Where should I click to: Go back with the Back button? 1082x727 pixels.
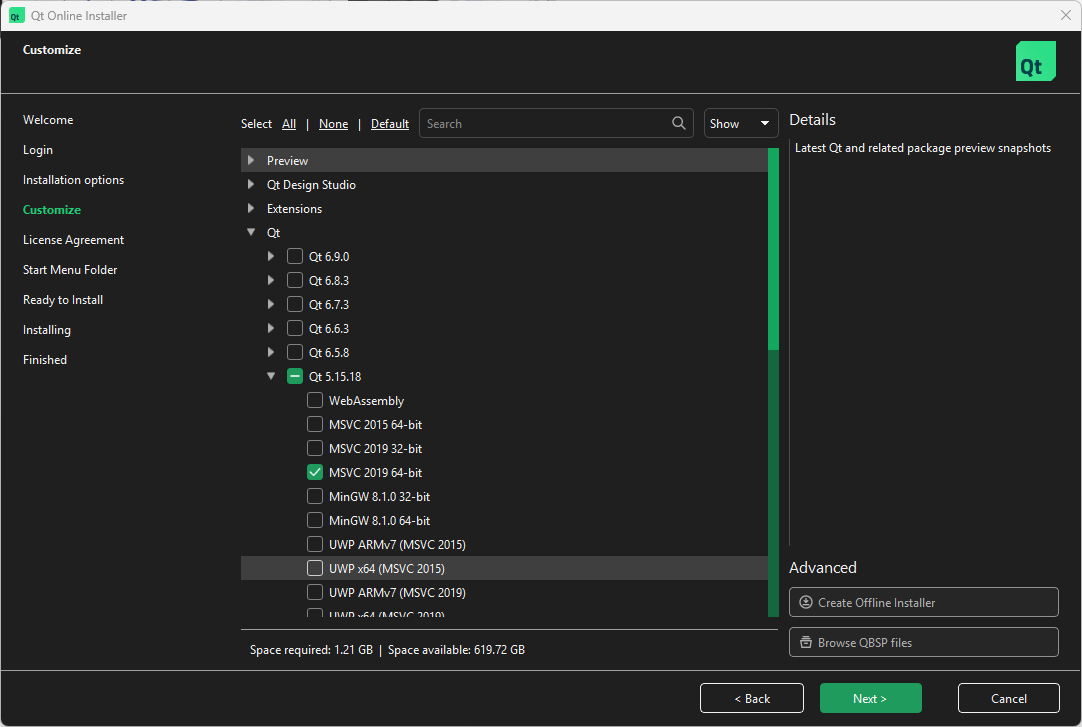pos(751,698)
